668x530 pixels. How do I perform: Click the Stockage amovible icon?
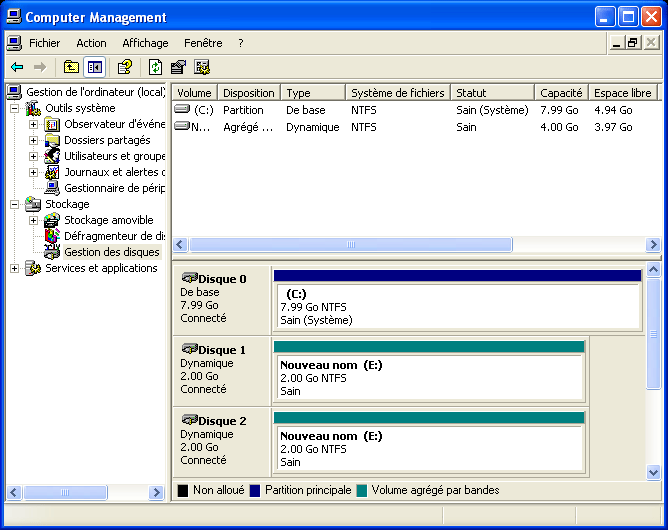tap(52, 220)
